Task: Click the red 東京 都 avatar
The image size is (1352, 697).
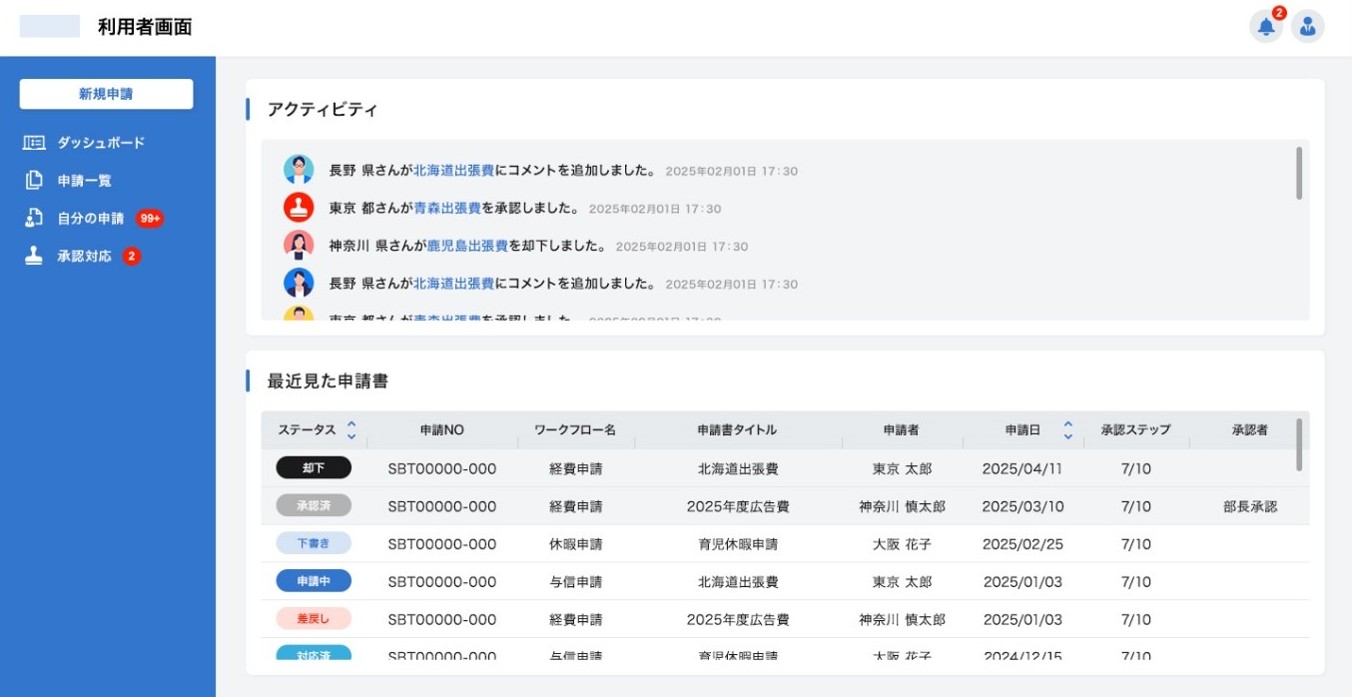Action: point(298,208)
